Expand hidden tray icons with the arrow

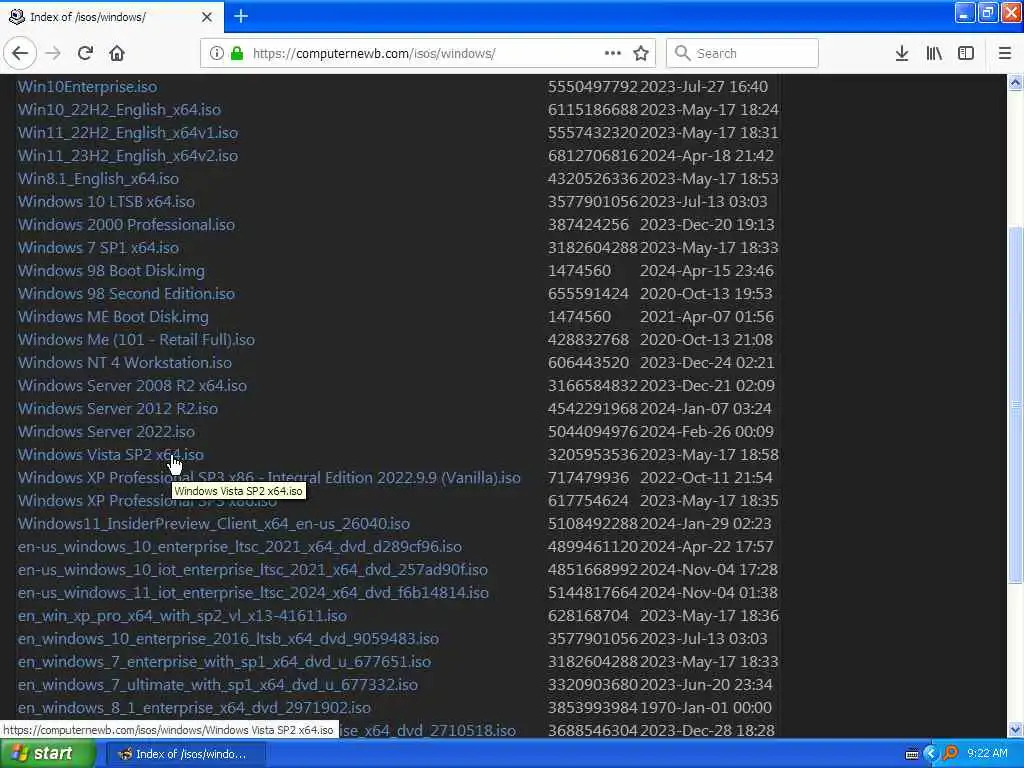pyautogui.click(x=931, y=754)
